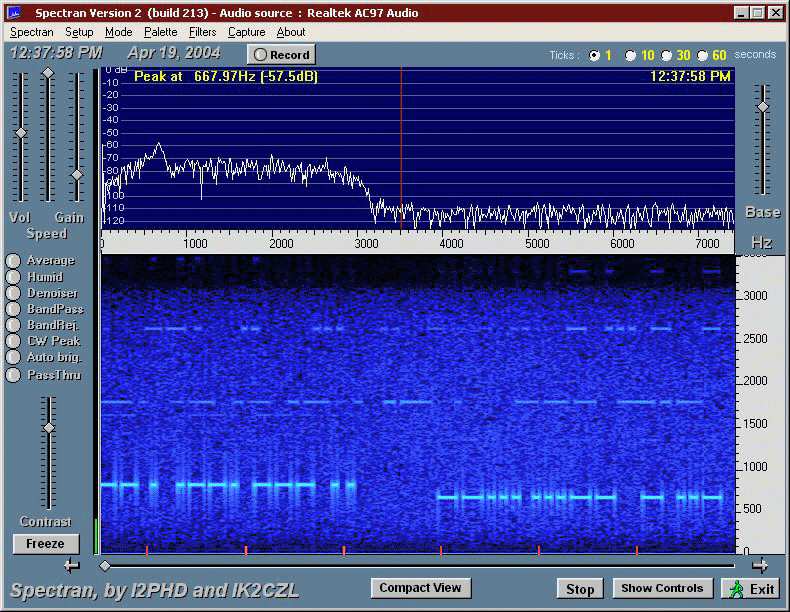Enable Auto brig. option
Screen dimensions: 790x612
(13, 358)
